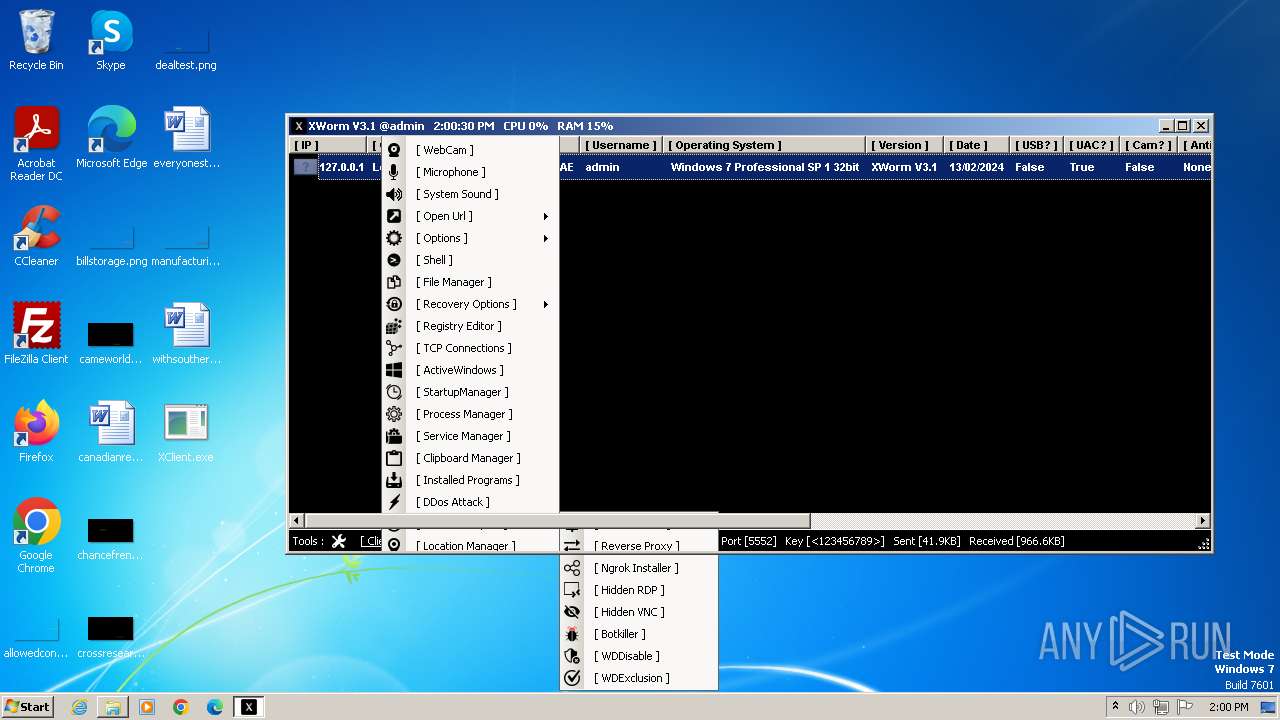Viewport: 1280px width, 720px height.
Task: Click the Options gear icon
Action: click(x=394, y=238)
